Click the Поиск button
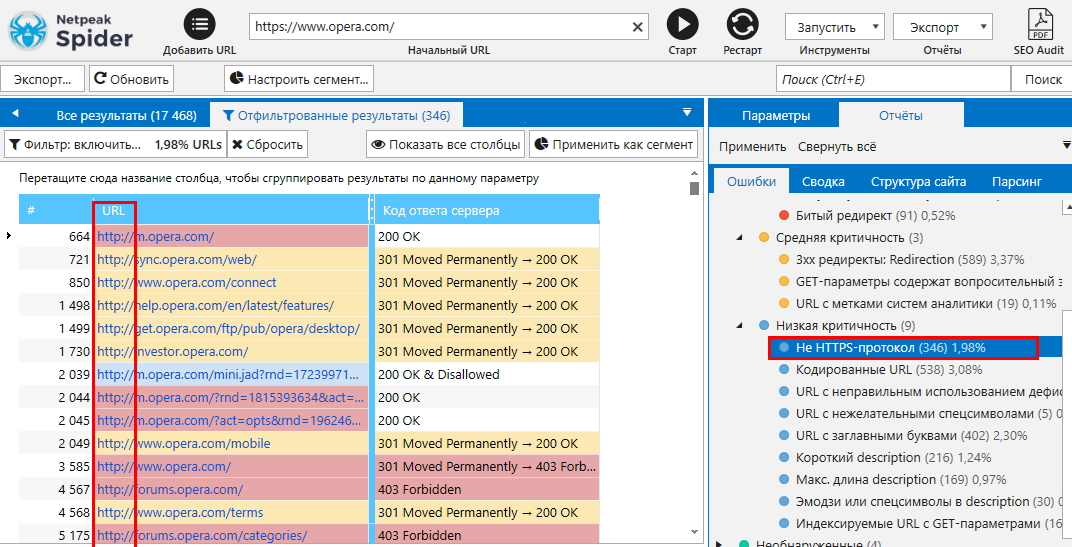1072x547 pixels. pos(1043,79)
